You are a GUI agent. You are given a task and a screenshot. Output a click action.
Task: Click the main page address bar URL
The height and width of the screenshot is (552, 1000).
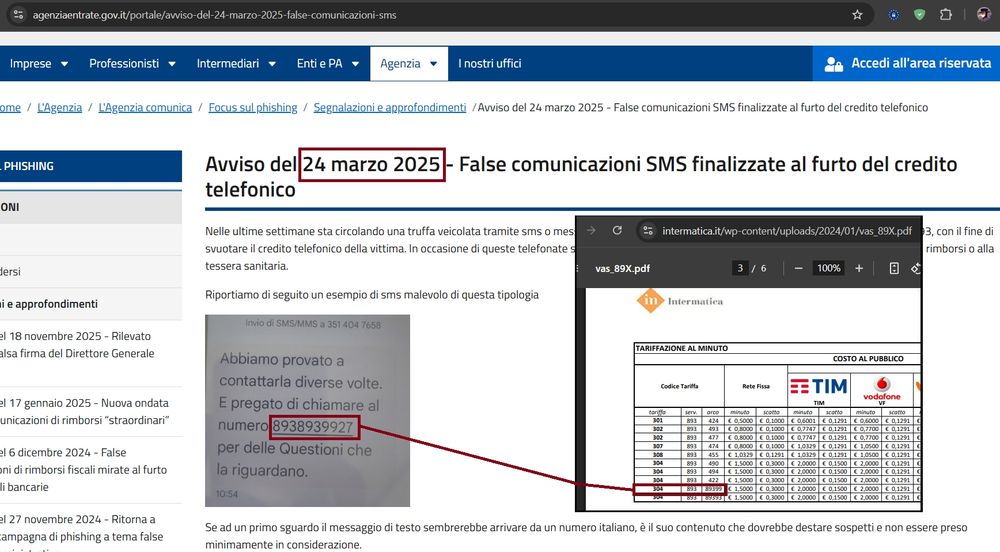[x=214, y=15]
